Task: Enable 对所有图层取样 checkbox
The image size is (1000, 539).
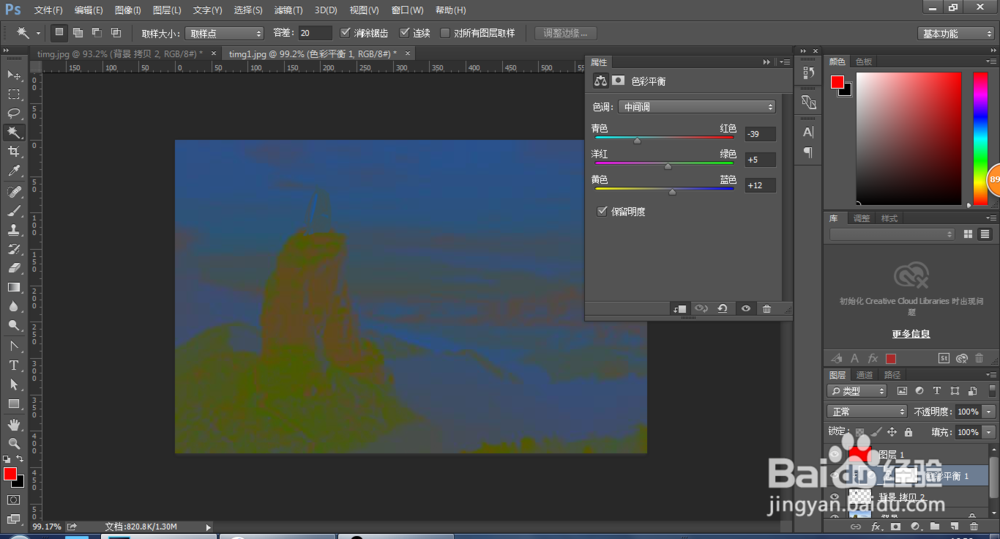Action: [445, 33]
